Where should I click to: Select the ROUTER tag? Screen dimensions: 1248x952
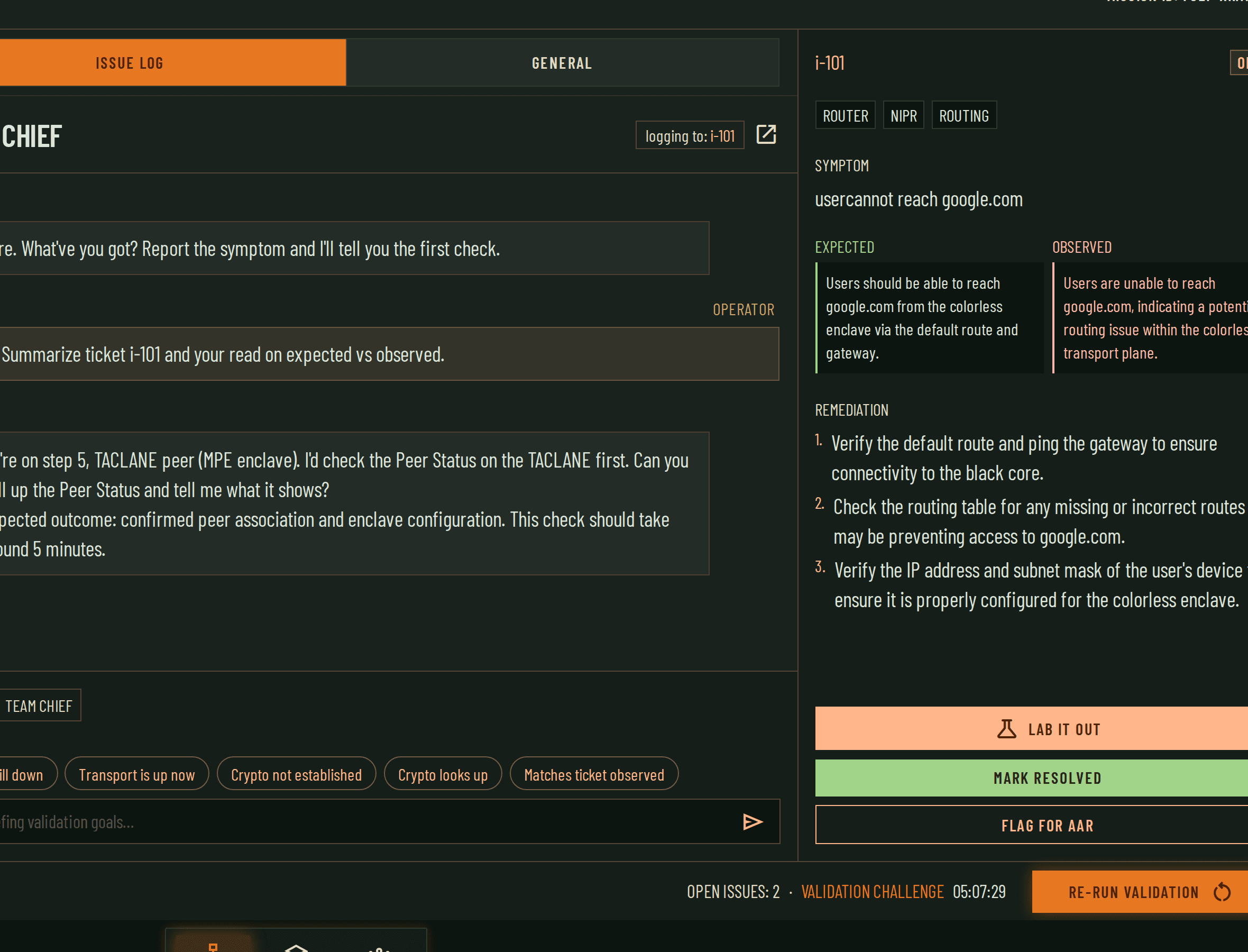point(845,116)
